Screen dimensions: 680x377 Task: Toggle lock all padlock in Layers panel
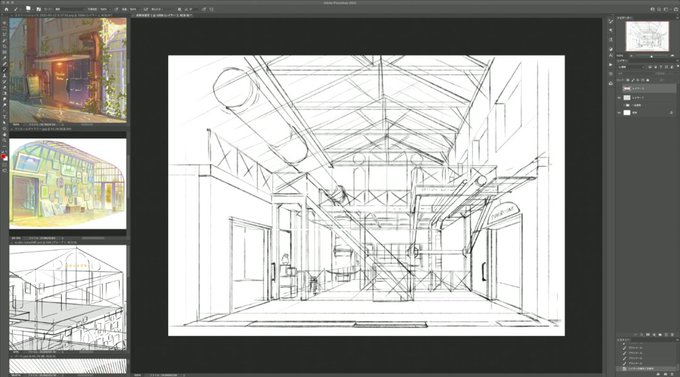(x=647, y=80)
